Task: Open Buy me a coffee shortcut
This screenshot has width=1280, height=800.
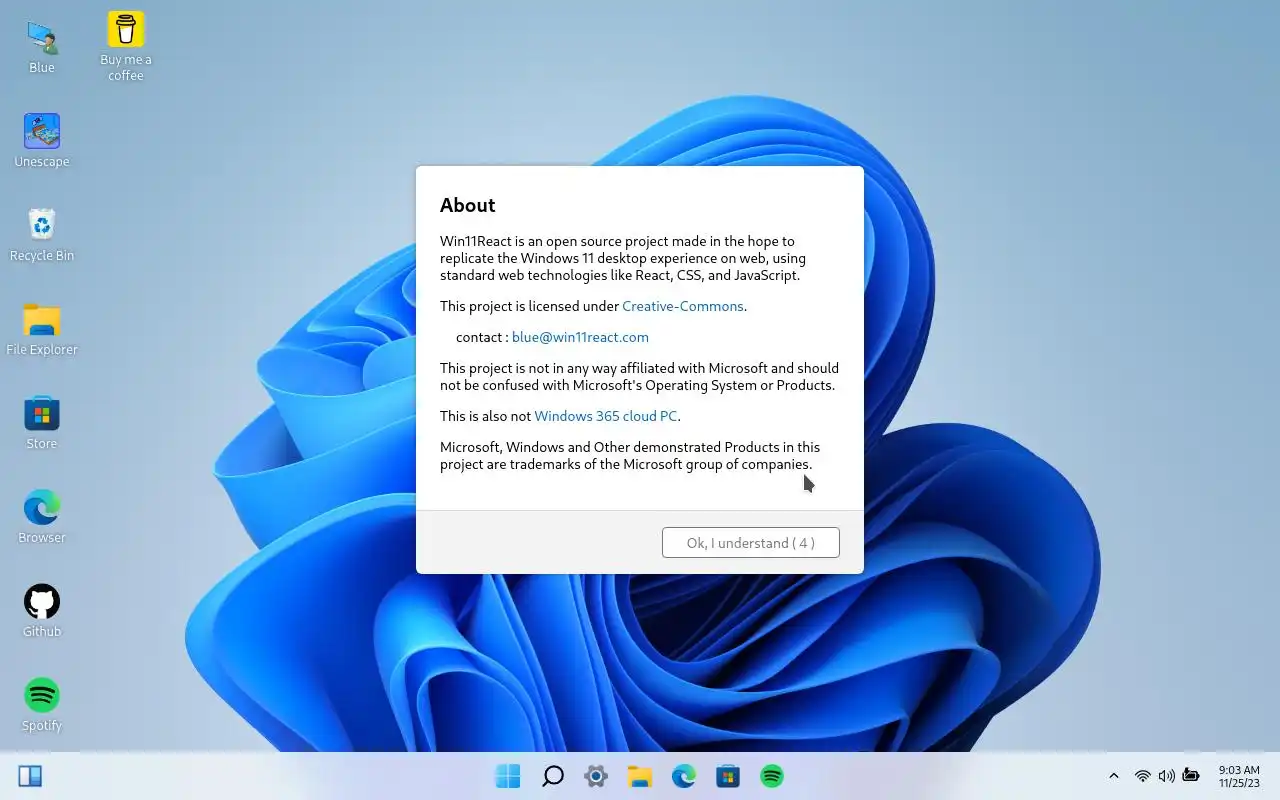Action: [126, 46]
